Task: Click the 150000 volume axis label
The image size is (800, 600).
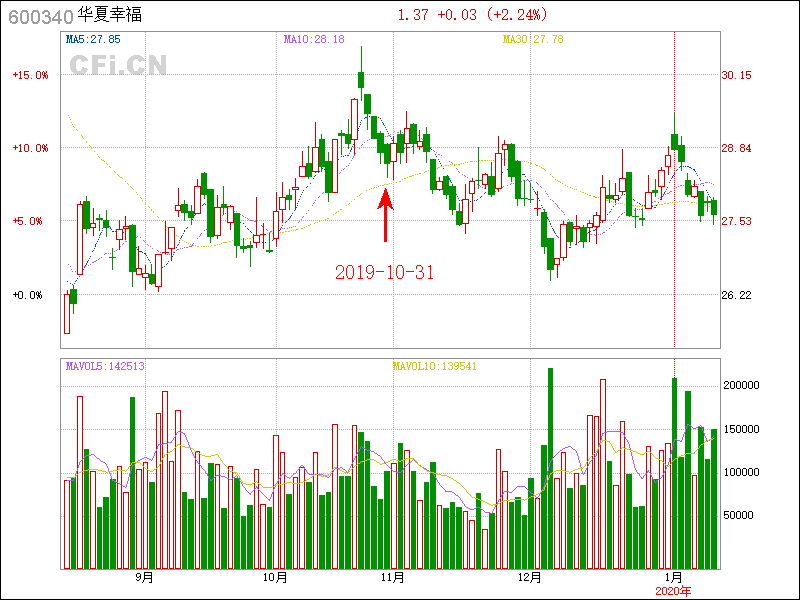Action: [741, 429]
